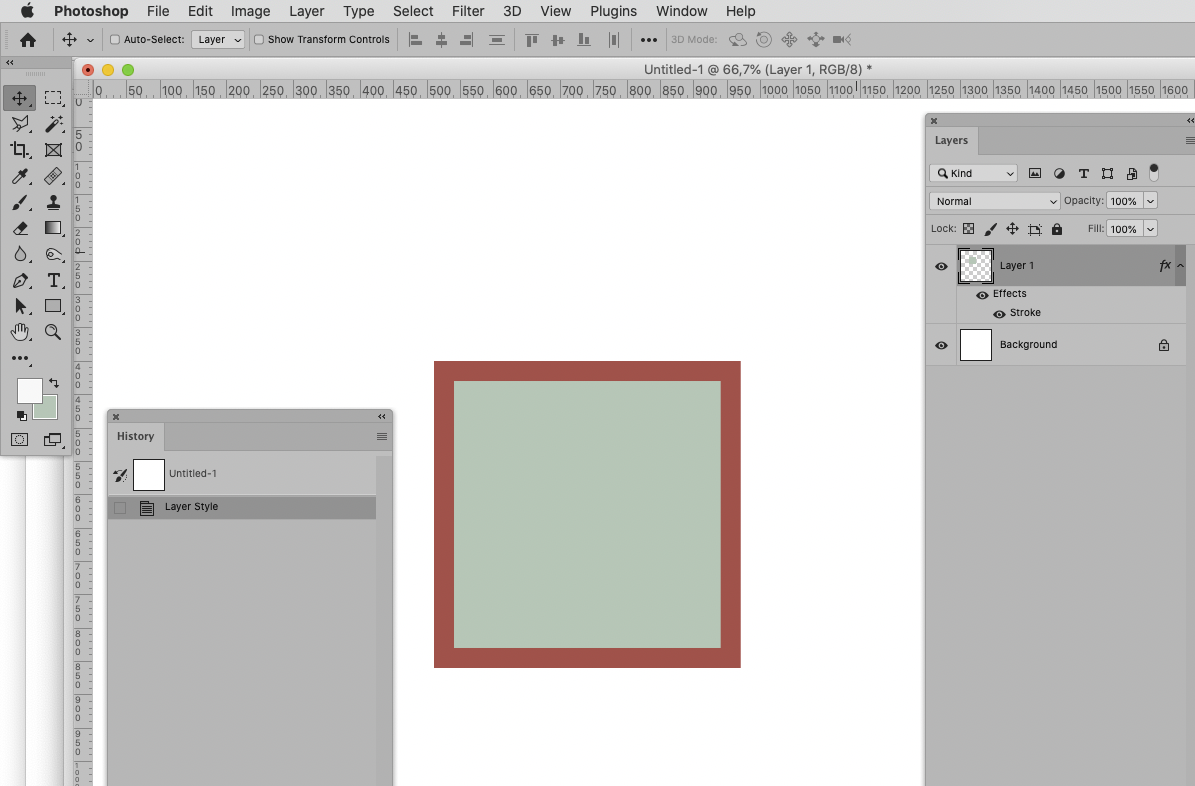The height and width of the screenshot is (786, 1195).
Task: Collapse the Layer 1 effects list
Action: [x=1180, y=265]
